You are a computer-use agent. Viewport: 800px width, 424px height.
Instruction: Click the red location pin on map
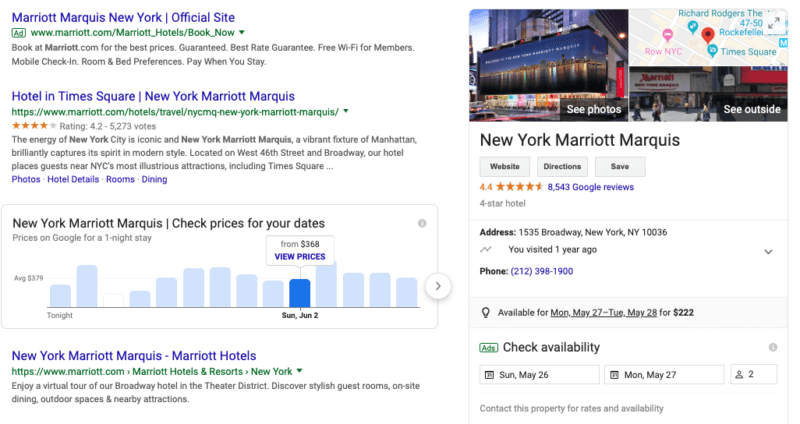(x=708, y=36)
